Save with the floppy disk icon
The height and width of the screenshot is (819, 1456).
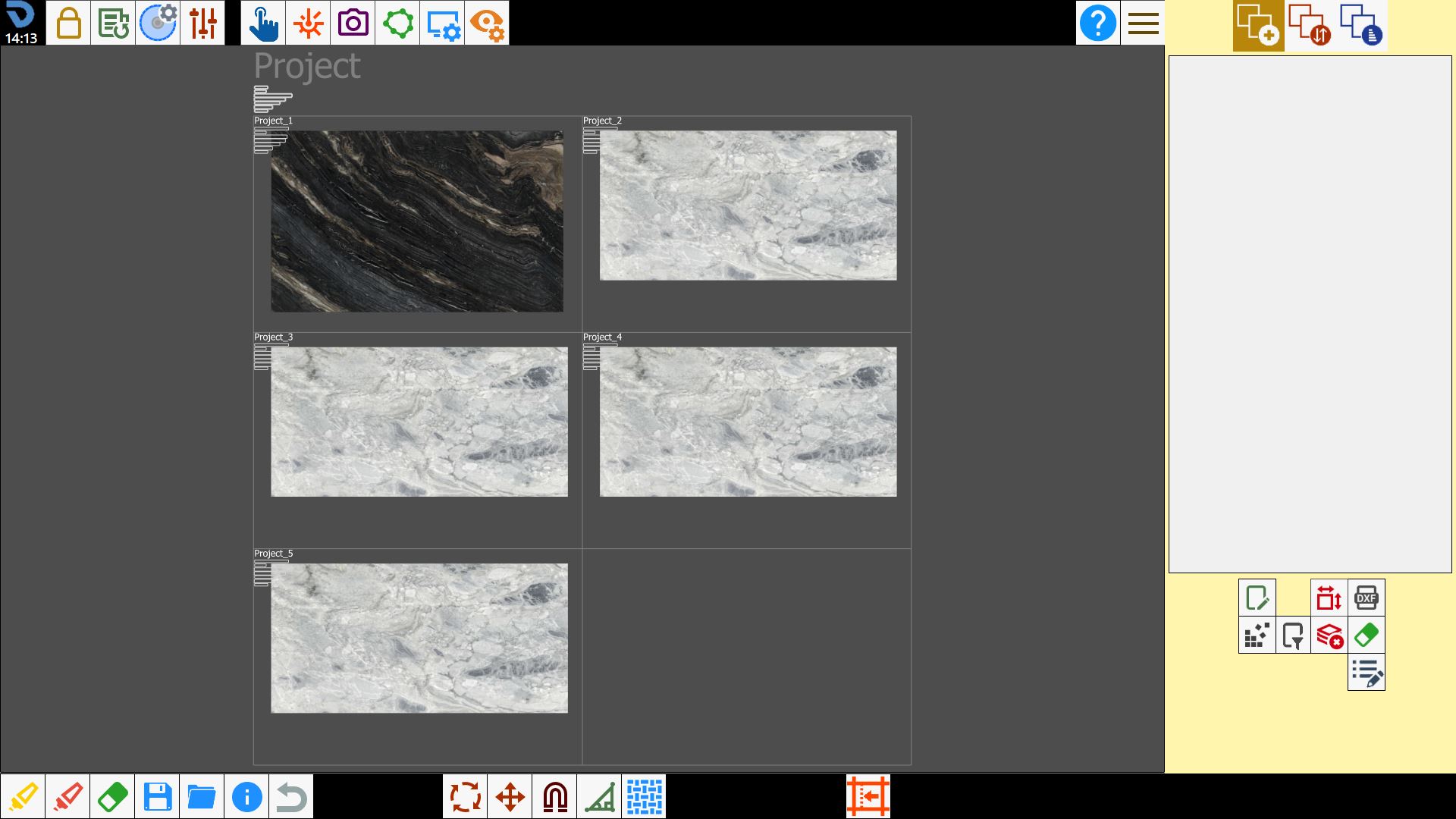(x=157, y=796)
